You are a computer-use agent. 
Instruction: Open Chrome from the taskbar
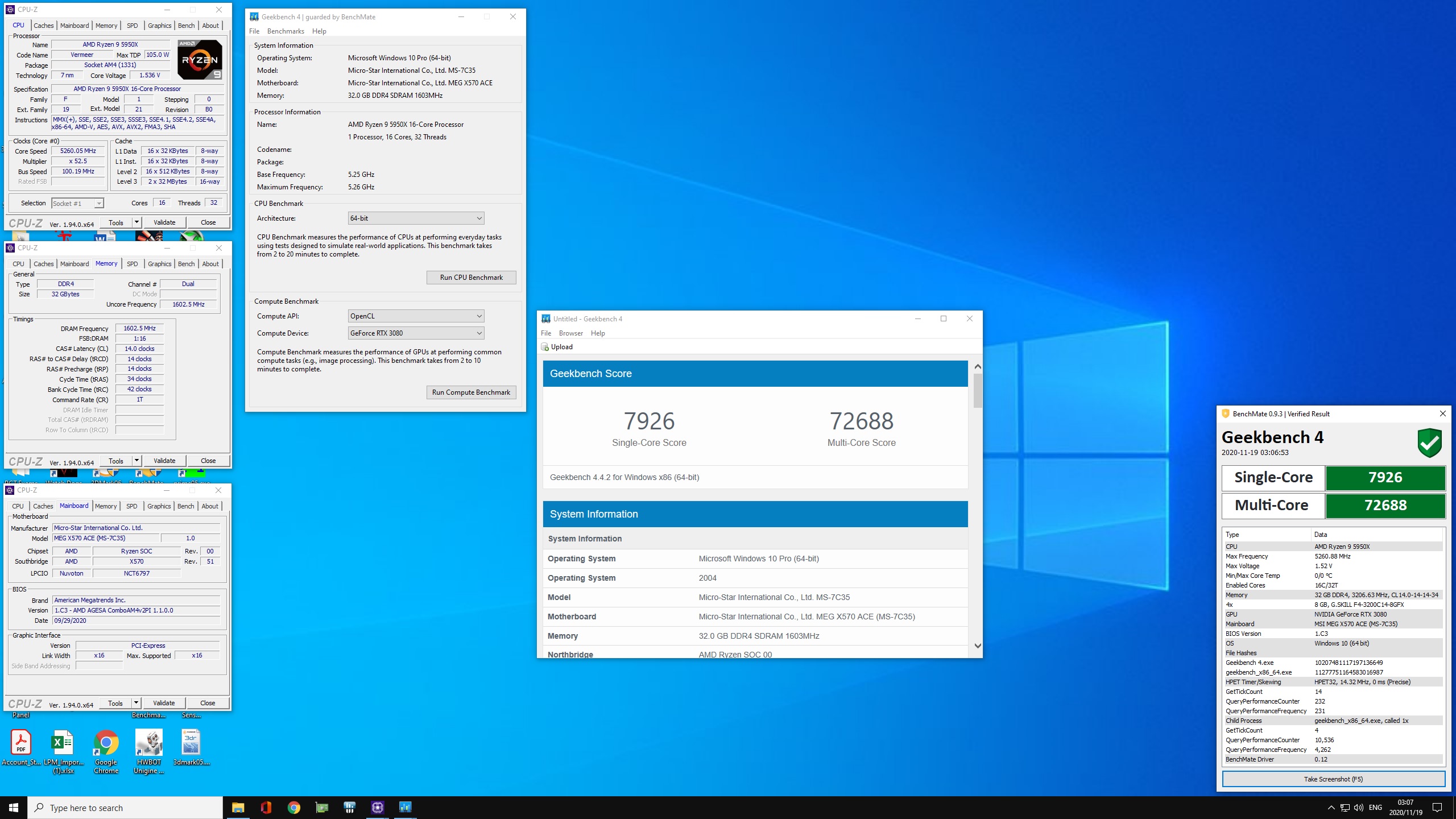click(293, 808)
